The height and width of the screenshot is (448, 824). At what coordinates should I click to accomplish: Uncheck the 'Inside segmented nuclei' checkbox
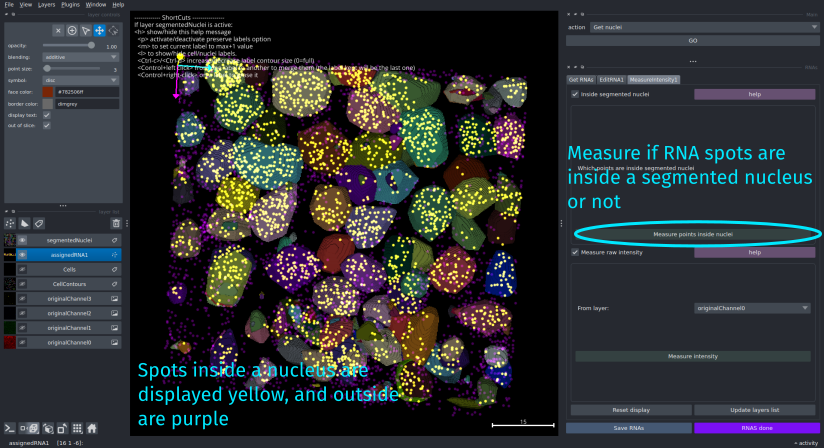click(x=574, y=94)
